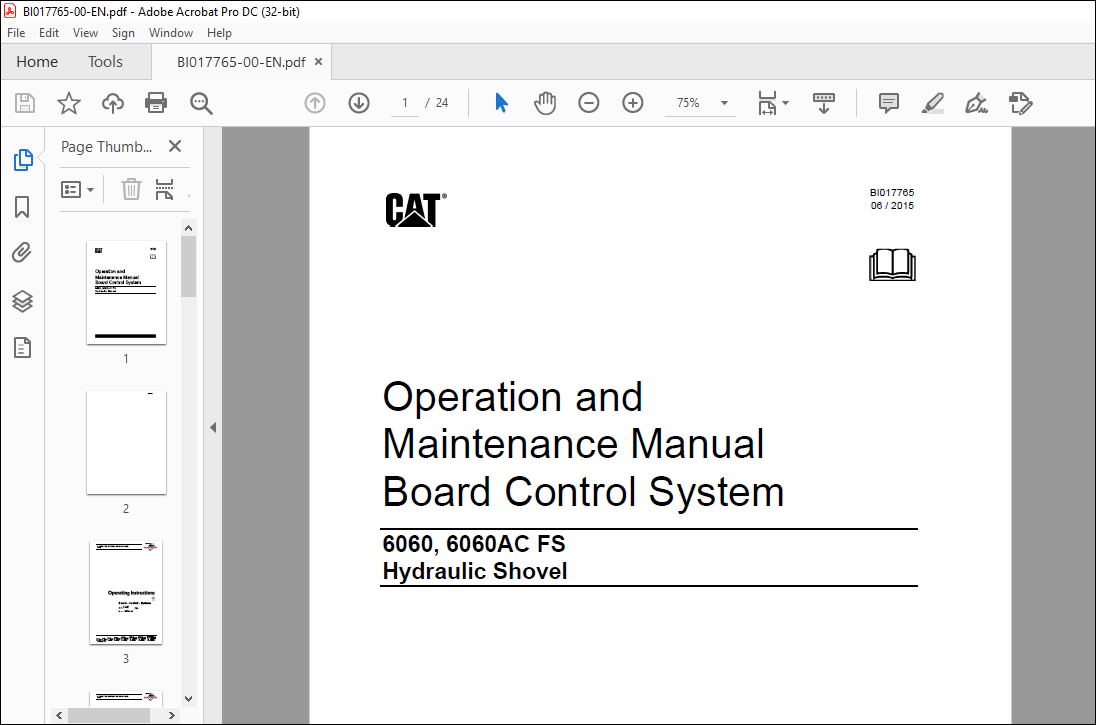This screenshot has height=725, width=1096.
Task: Collapse the navigation pane arrow
Action: click(213, 427)
